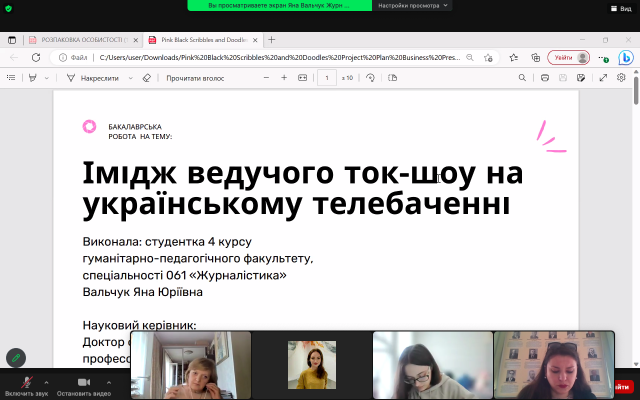The image size is (640, 400).
Task: Click the Увійти sign-in button
Action: (x=563, y=58)
